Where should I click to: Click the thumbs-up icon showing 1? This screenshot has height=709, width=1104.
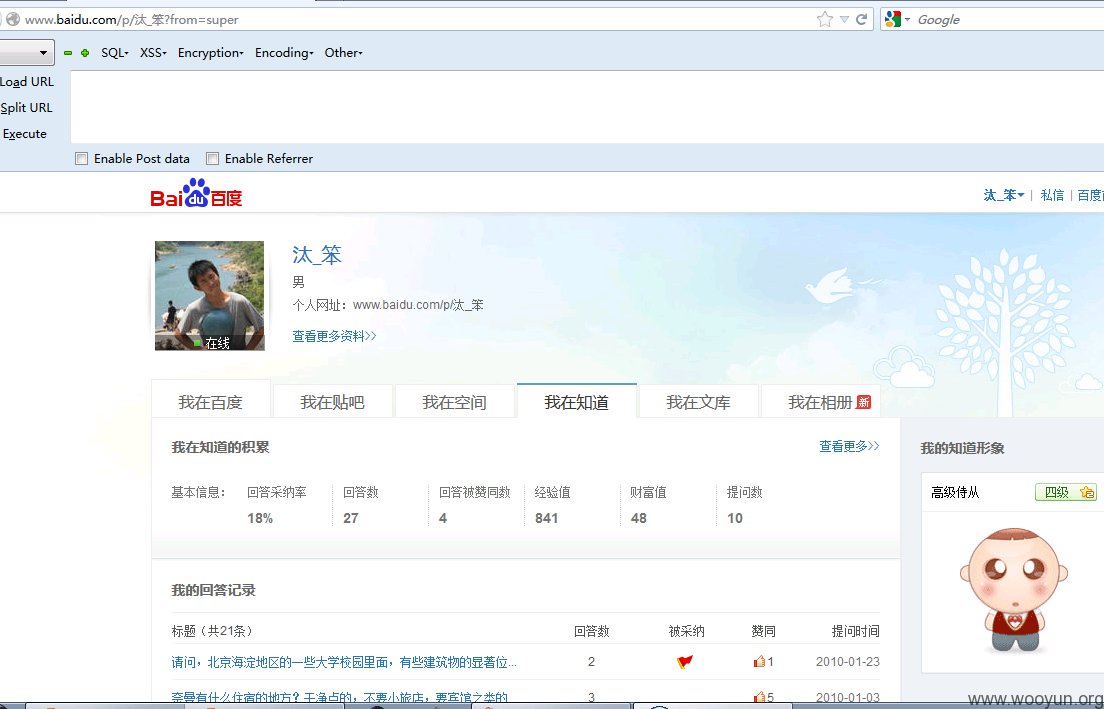[759, 661]
